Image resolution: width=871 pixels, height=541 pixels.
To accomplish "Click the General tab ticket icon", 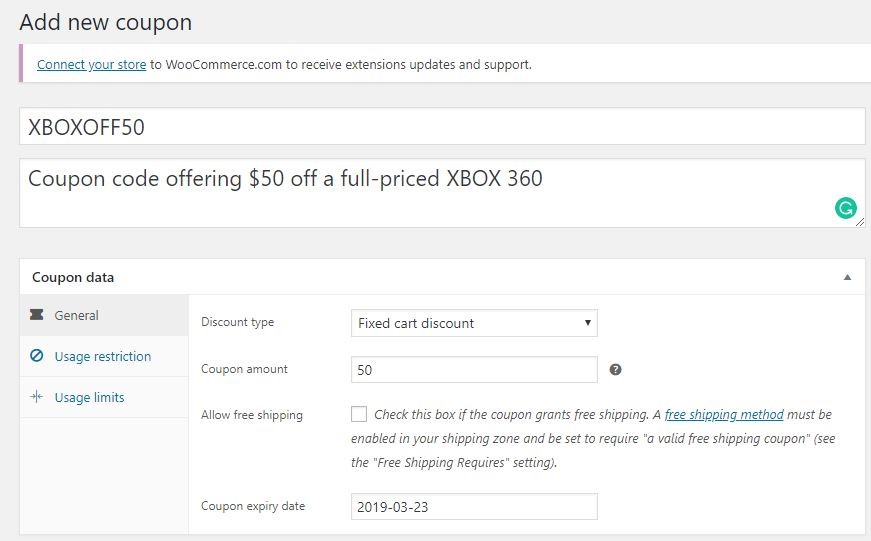I will [37, 315].
